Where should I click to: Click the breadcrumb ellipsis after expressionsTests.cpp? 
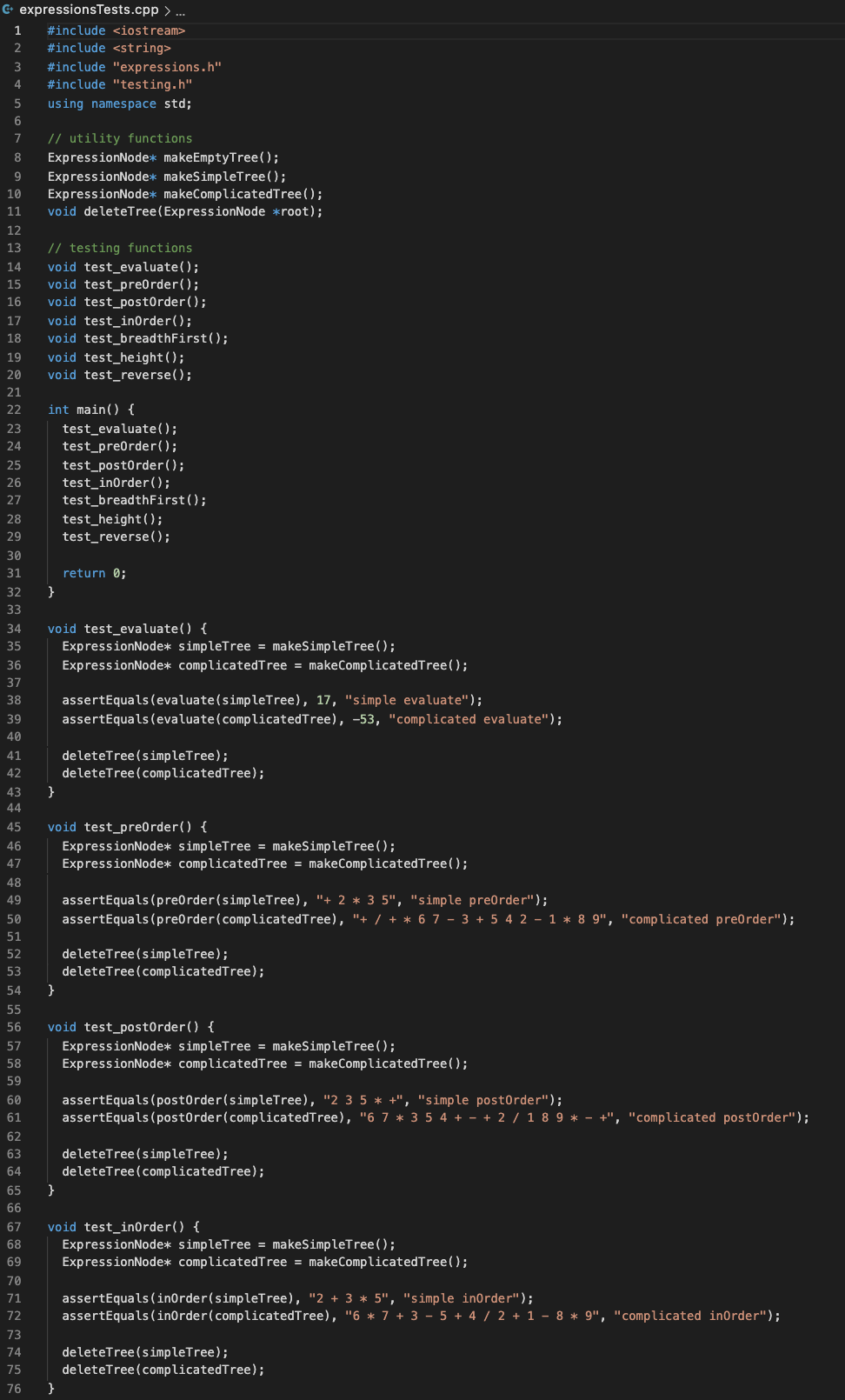coord(180,10)
